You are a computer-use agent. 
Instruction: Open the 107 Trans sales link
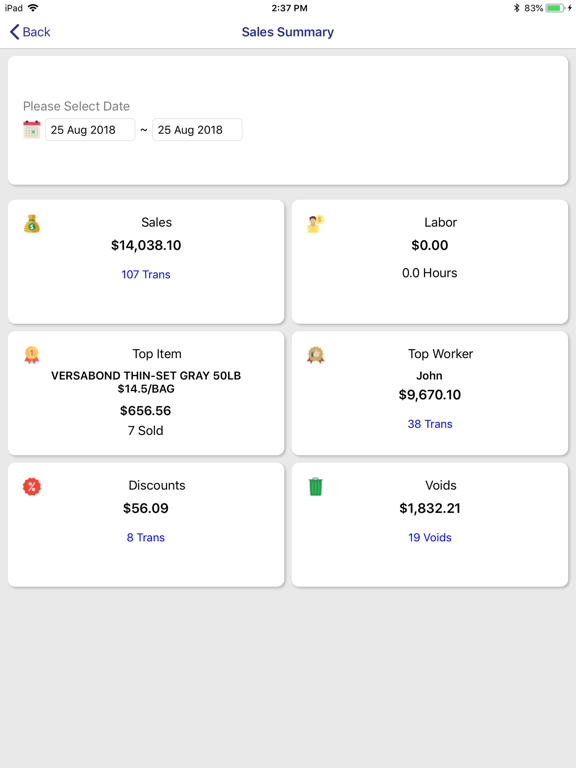pyautogui.click(x=146, y=274)
